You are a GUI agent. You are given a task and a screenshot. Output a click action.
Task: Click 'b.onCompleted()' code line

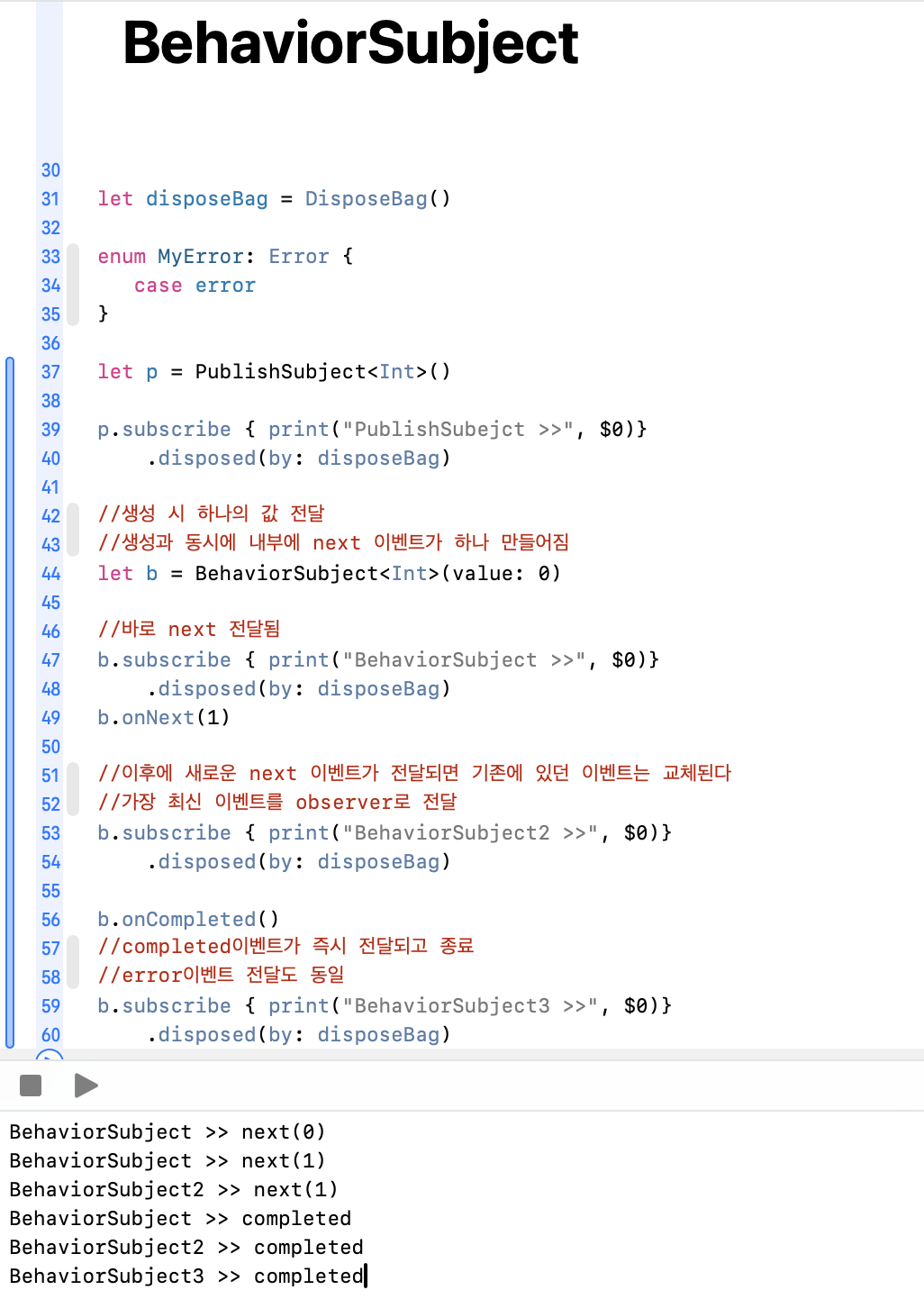pyautogui.click(x=188, y=920)
